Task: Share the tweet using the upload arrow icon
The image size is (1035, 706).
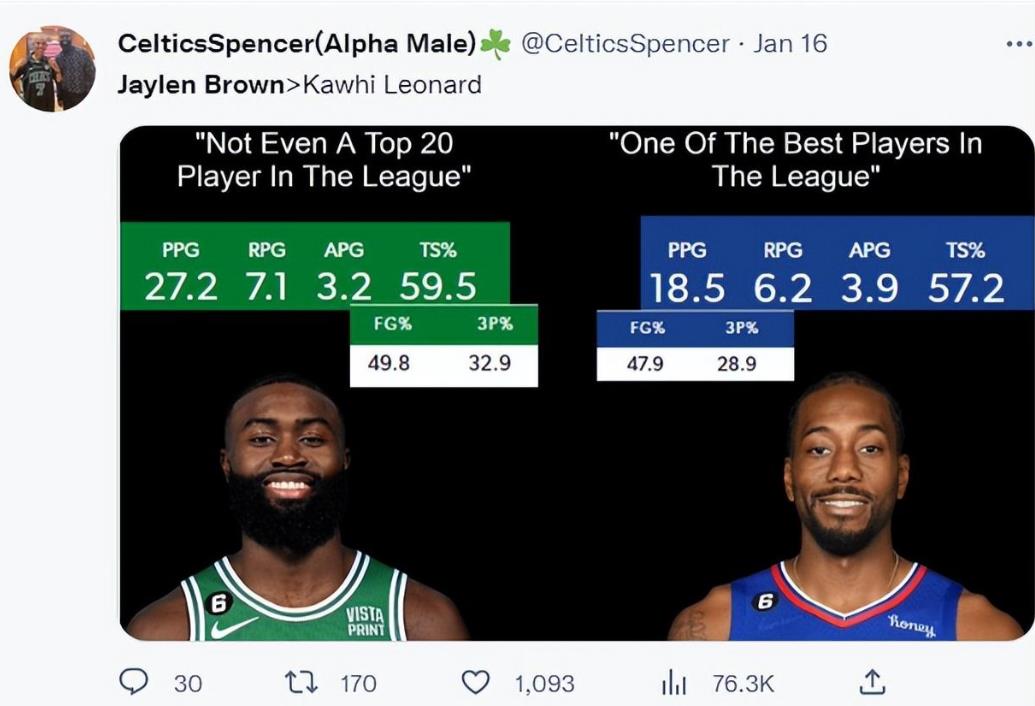Action: point(872,682)
